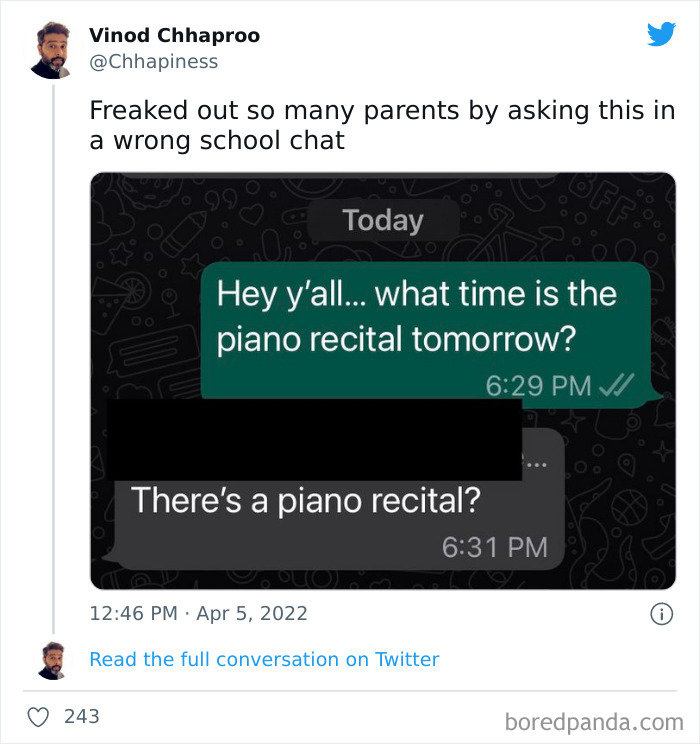
Task: Click the Twitter bird logo
Action: [x=661, y=34]
